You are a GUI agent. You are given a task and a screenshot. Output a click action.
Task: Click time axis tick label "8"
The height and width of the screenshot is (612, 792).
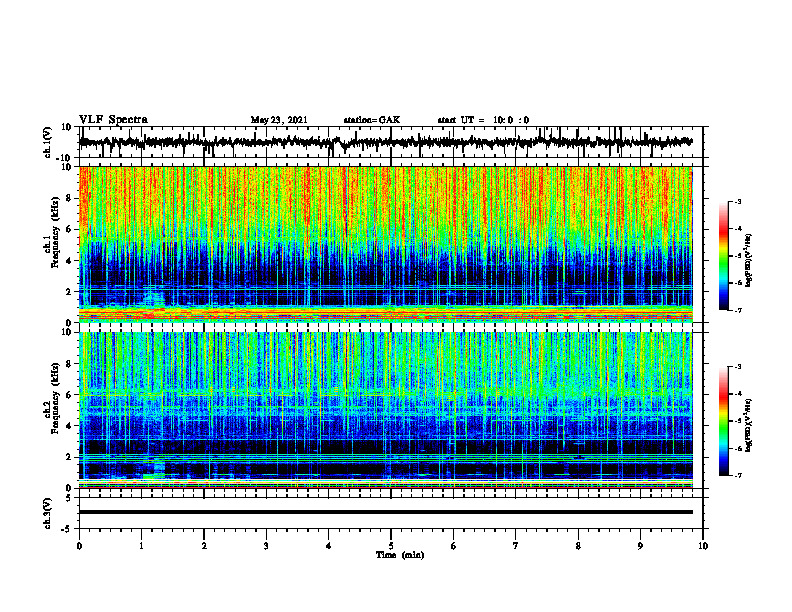578,546
